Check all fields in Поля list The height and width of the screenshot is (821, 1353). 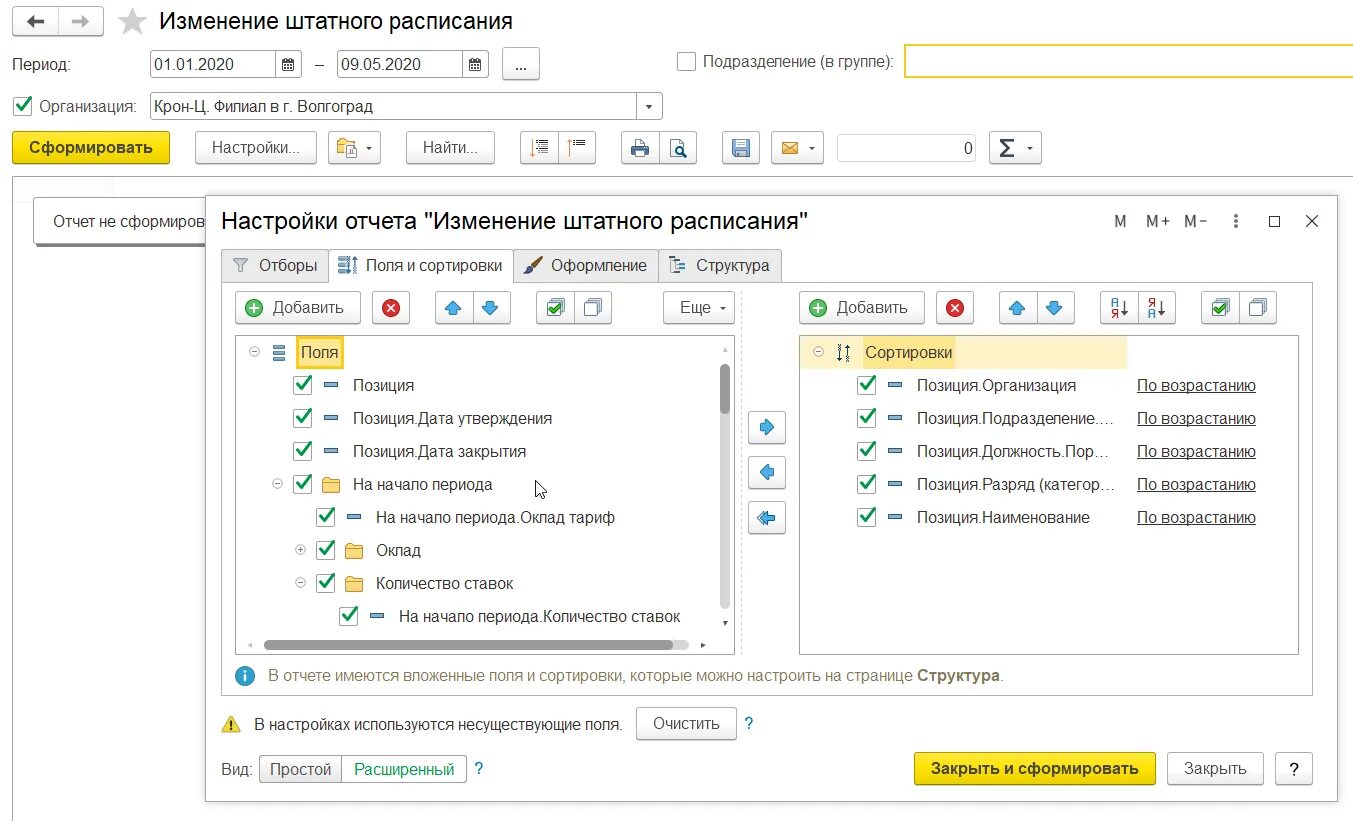point(555,308)
